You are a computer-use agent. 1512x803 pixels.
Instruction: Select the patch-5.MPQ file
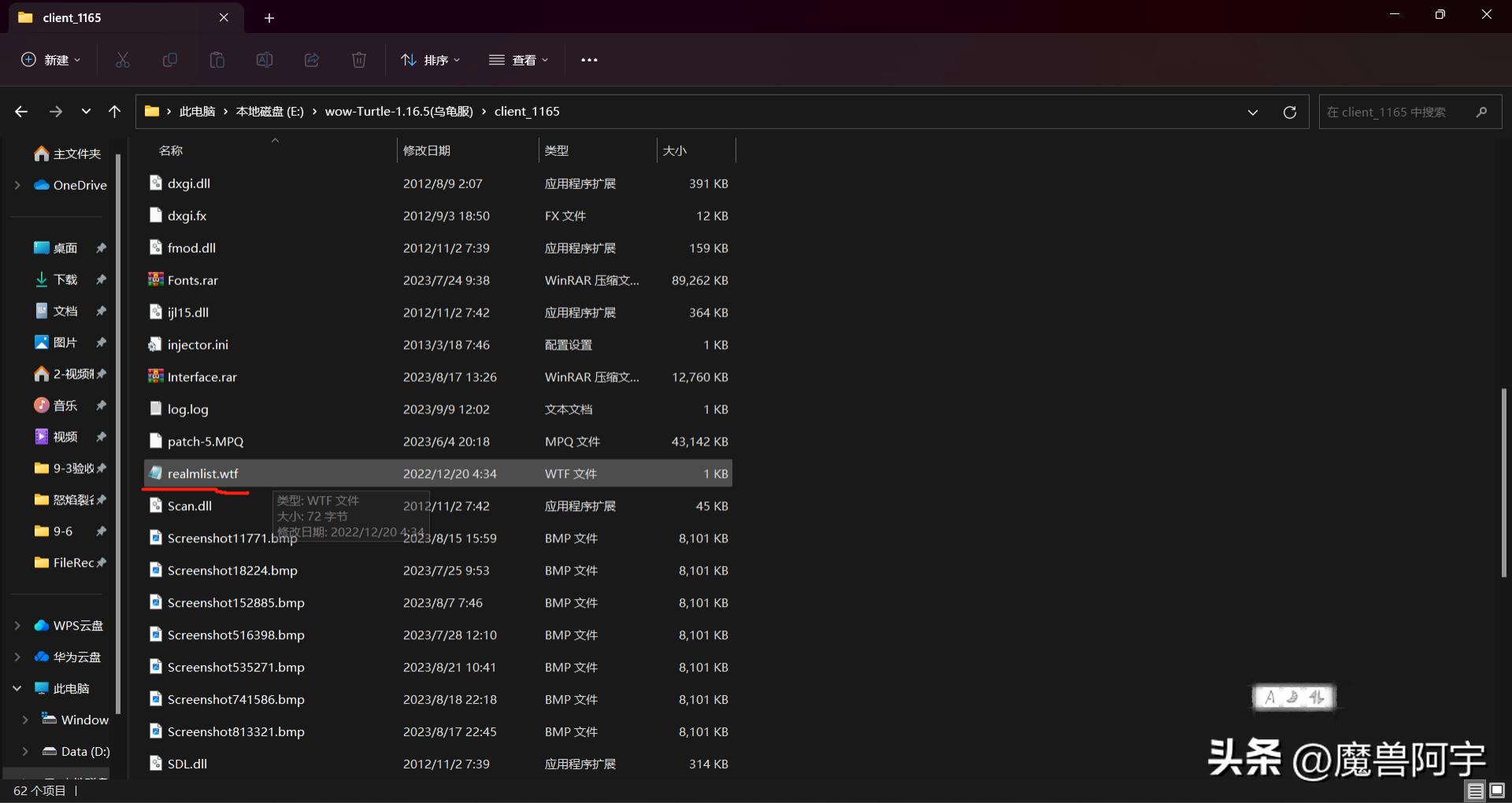click(x=206, y=442)
